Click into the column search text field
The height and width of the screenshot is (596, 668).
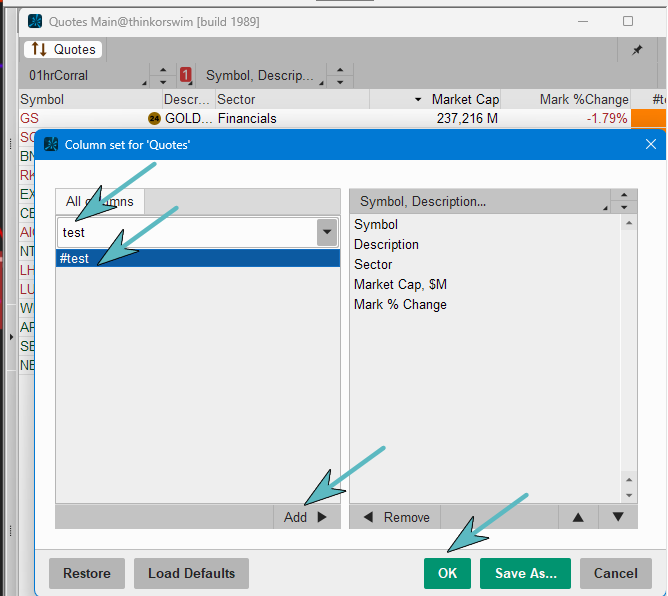click(x=185, y=233)
